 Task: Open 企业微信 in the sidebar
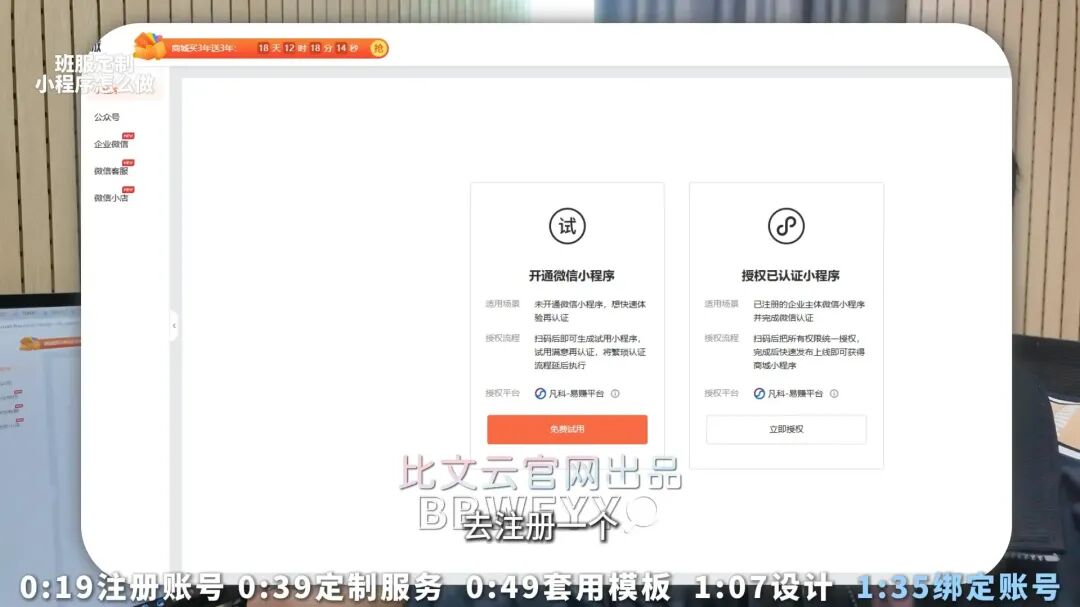tap(111, 144)
